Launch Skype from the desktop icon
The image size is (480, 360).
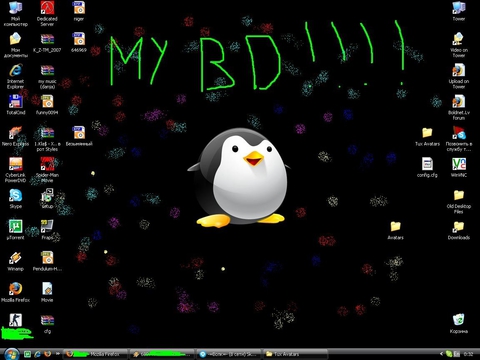[x=15, y=199]
